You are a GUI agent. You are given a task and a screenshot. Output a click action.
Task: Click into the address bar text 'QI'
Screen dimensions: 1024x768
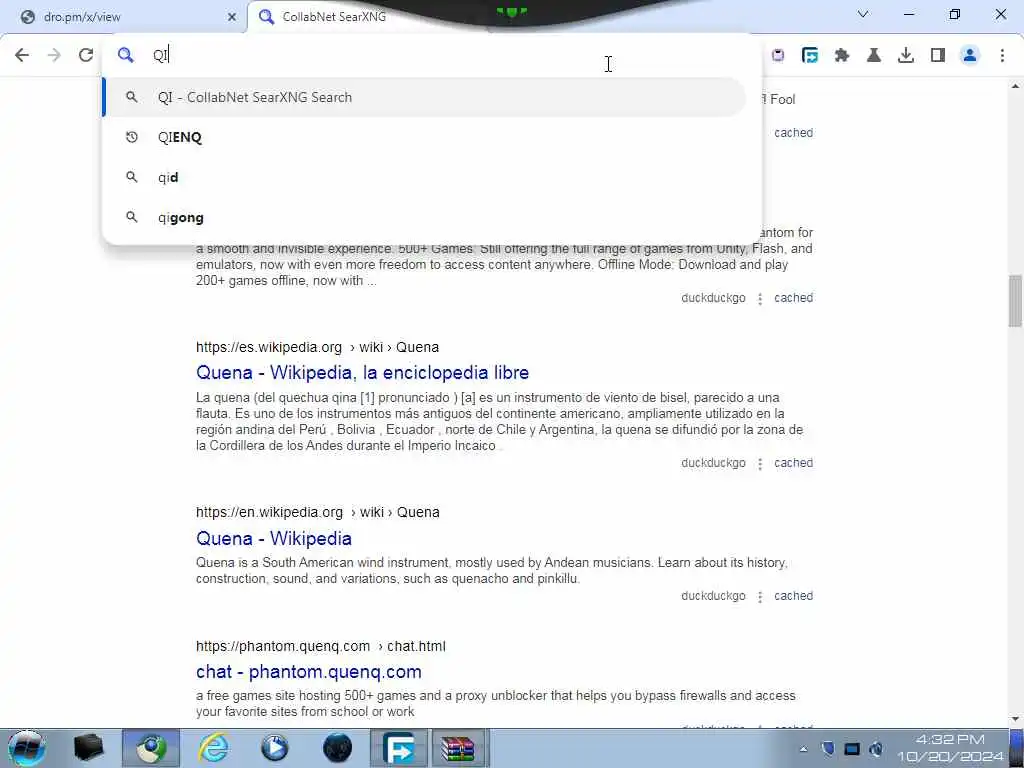(x=161, y=56)
